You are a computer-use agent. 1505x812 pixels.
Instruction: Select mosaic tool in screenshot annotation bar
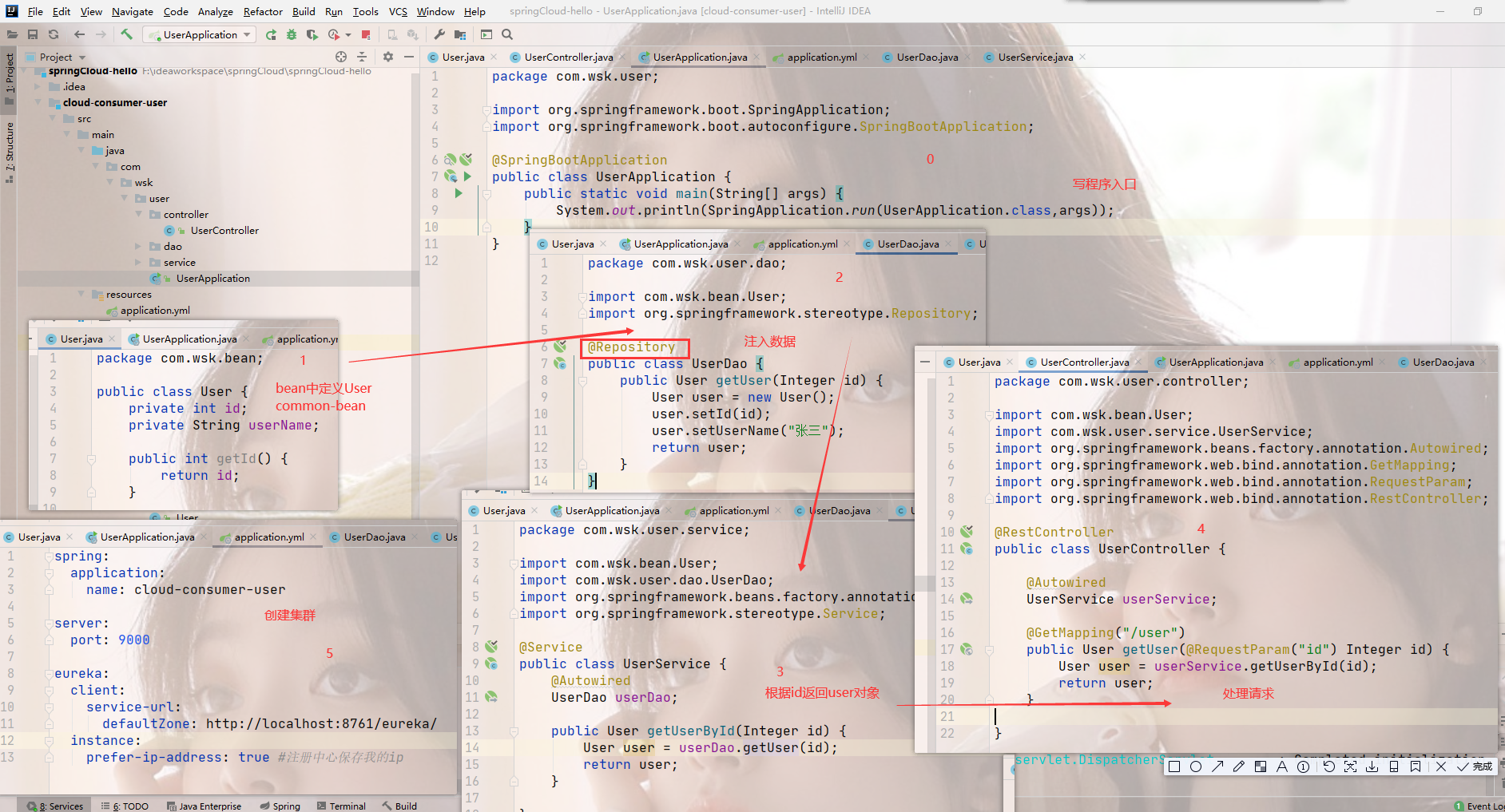pyautogui.click(x=1261, y=766)
